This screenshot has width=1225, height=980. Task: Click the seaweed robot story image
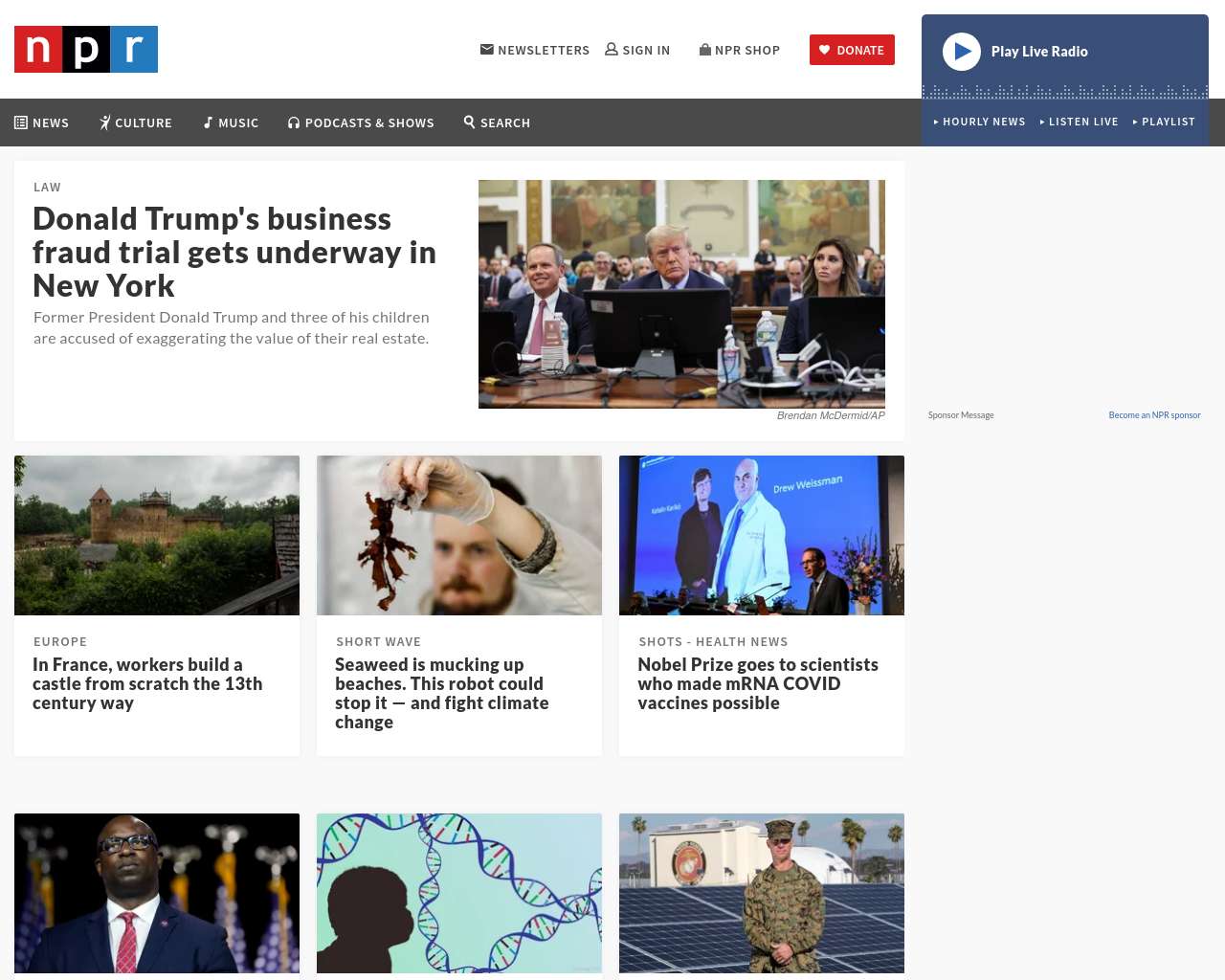459,535
